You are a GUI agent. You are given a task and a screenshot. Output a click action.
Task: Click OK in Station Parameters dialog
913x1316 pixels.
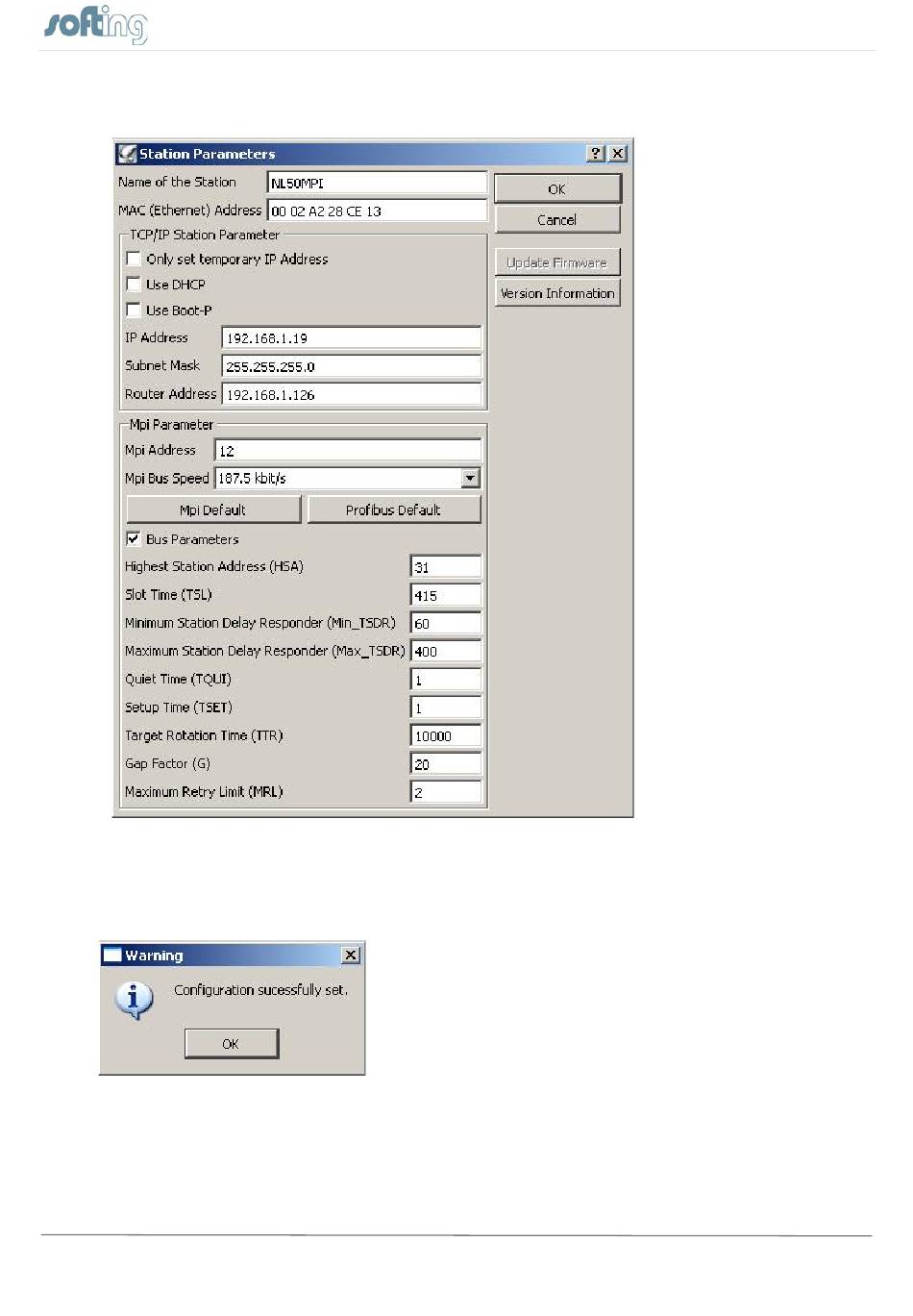coord(557,188)
